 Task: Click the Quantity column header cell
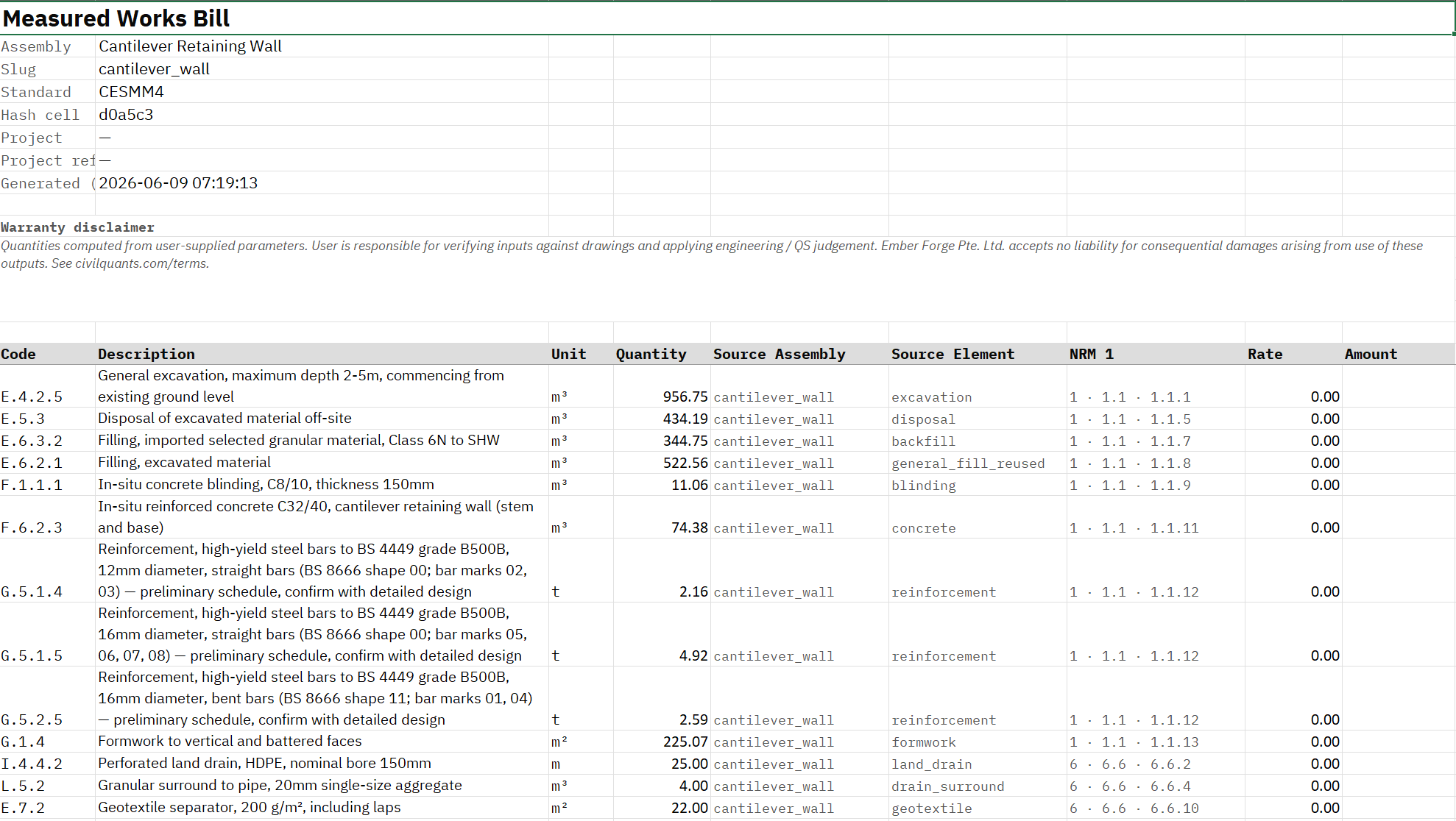[x=662, y=354]
